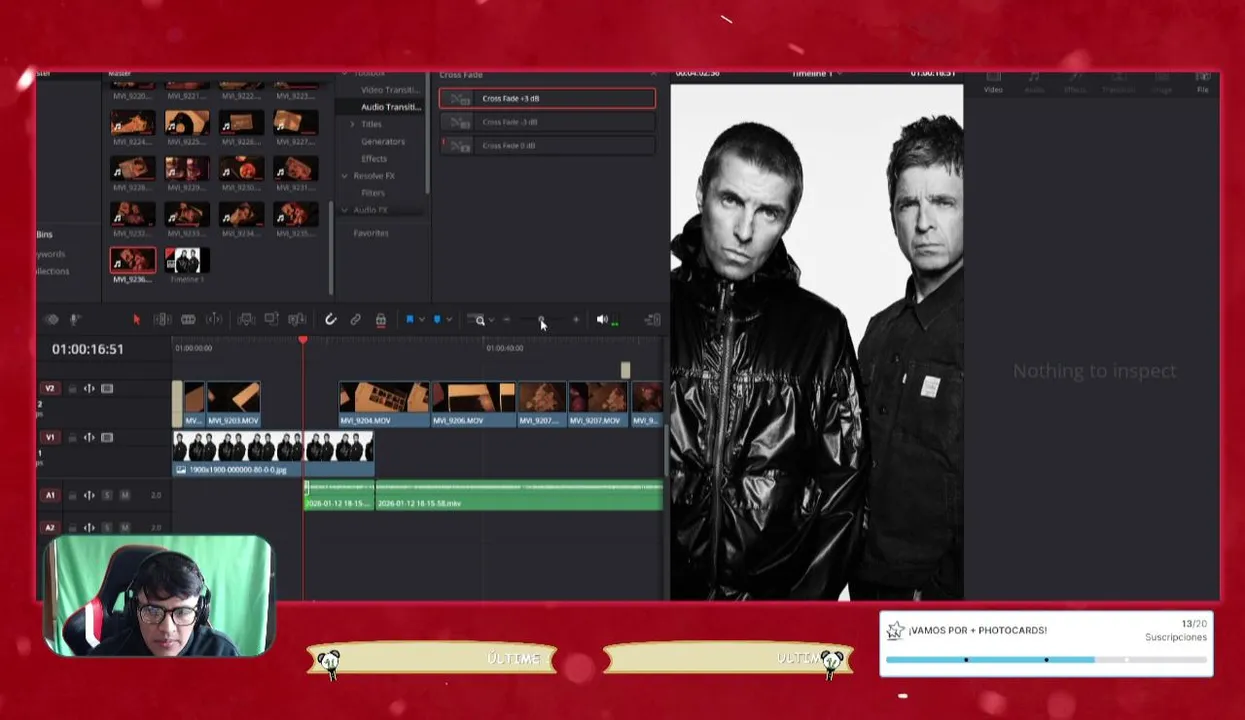Open the Generators category
Image resolution: width=1245 pixels, height=720 pixels.
pos(383,142)
